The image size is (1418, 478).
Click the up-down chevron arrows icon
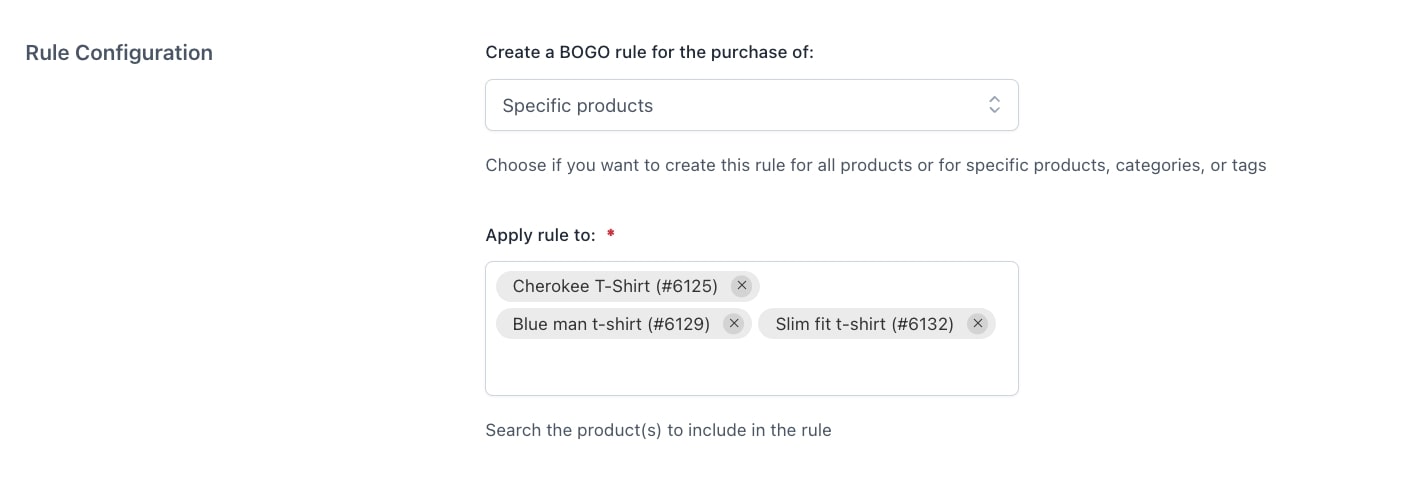(994, 105)
